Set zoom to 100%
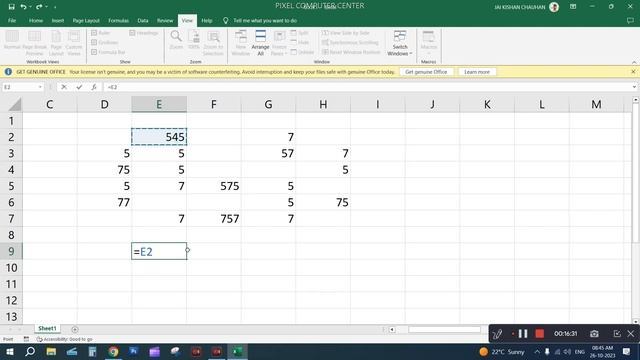Screen dimensions: 640x360 point(194,40)
